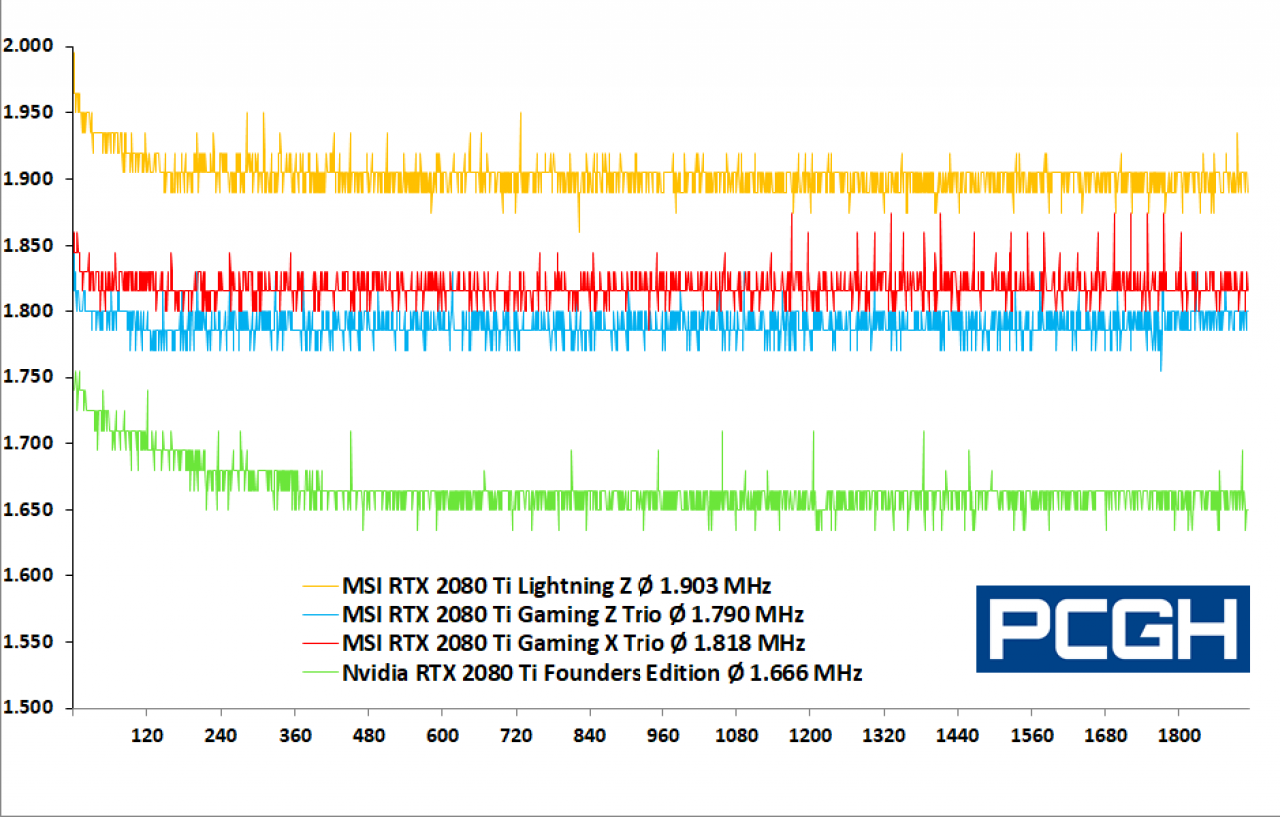
Task: Click the 1.750 y-axis label
Action: pyautogui.click(x=27, y=377)
